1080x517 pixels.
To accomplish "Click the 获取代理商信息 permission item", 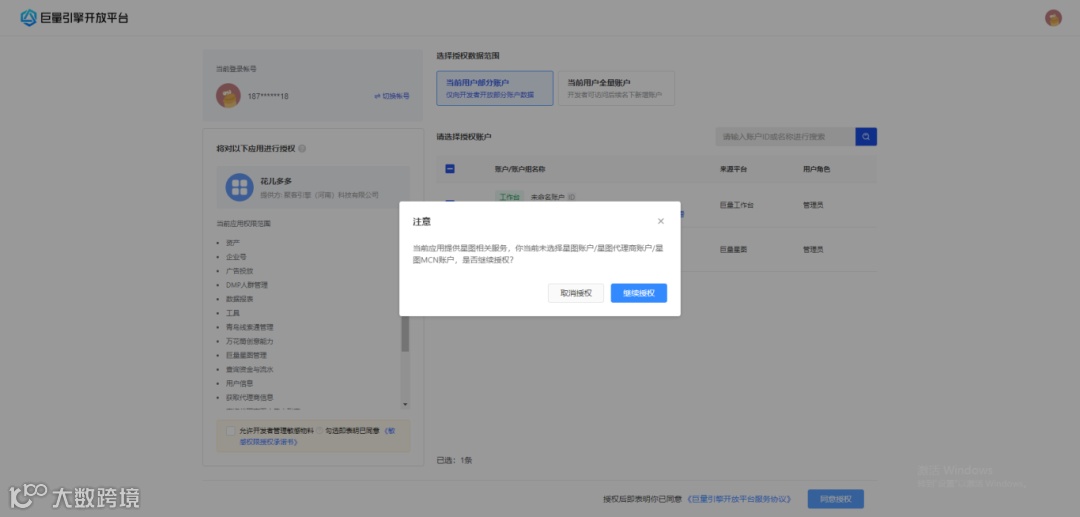I will [249, 397].
